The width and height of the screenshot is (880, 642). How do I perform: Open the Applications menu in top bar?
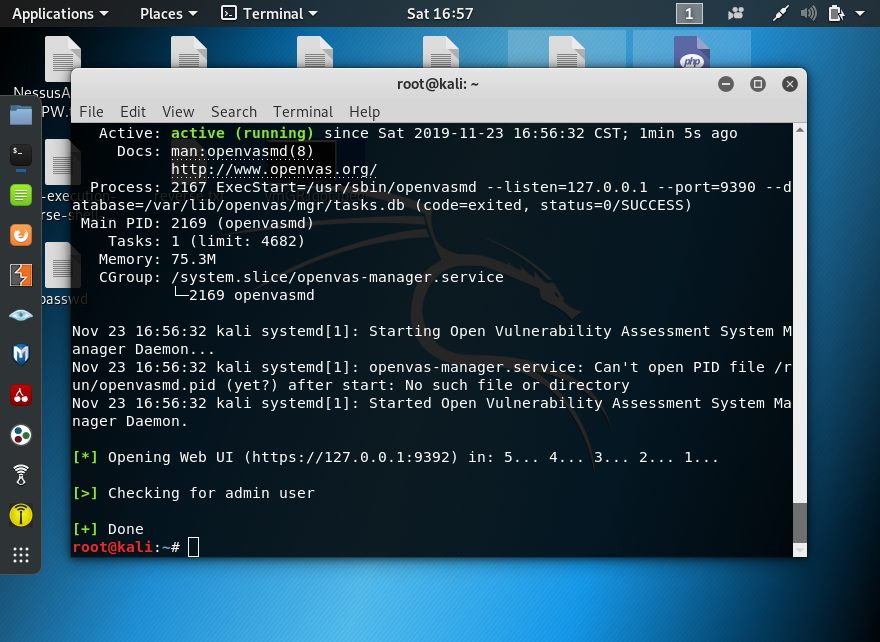(60, 13)
